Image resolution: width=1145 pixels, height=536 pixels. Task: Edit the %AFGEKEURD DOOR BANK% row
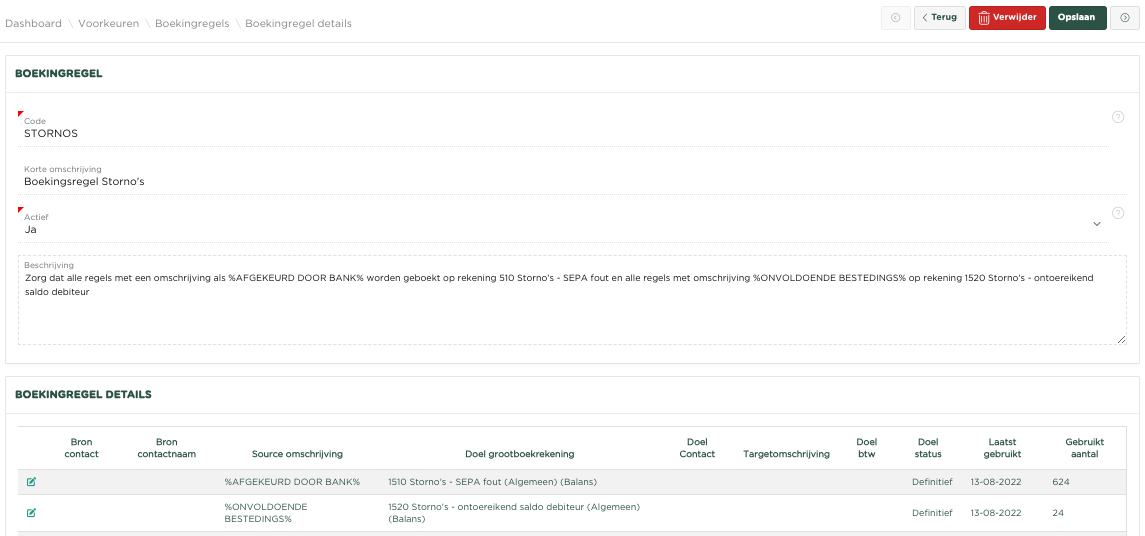(x=31, y=482)
